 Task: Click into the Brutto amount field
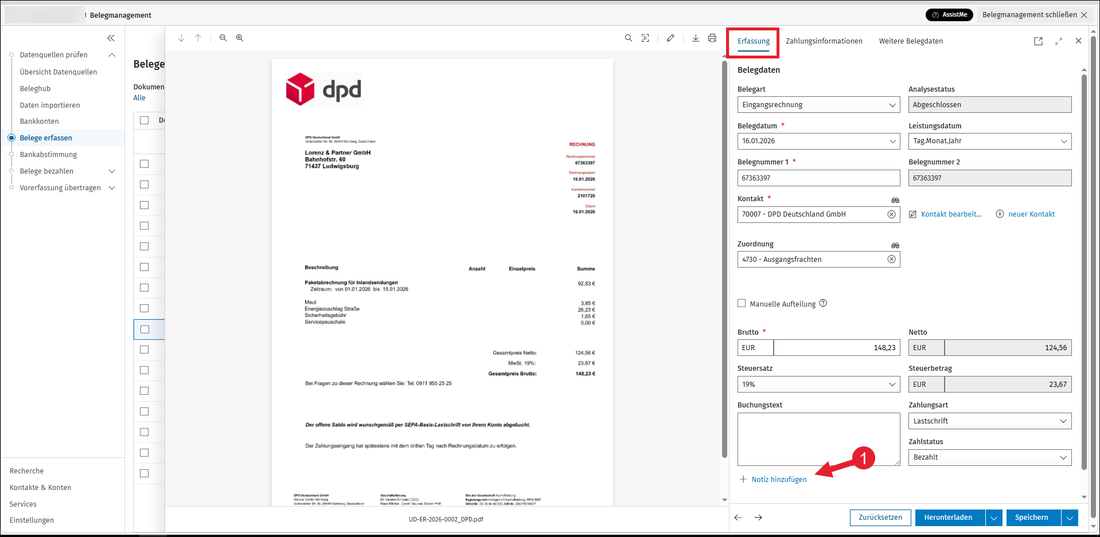(x=836, y=347)
